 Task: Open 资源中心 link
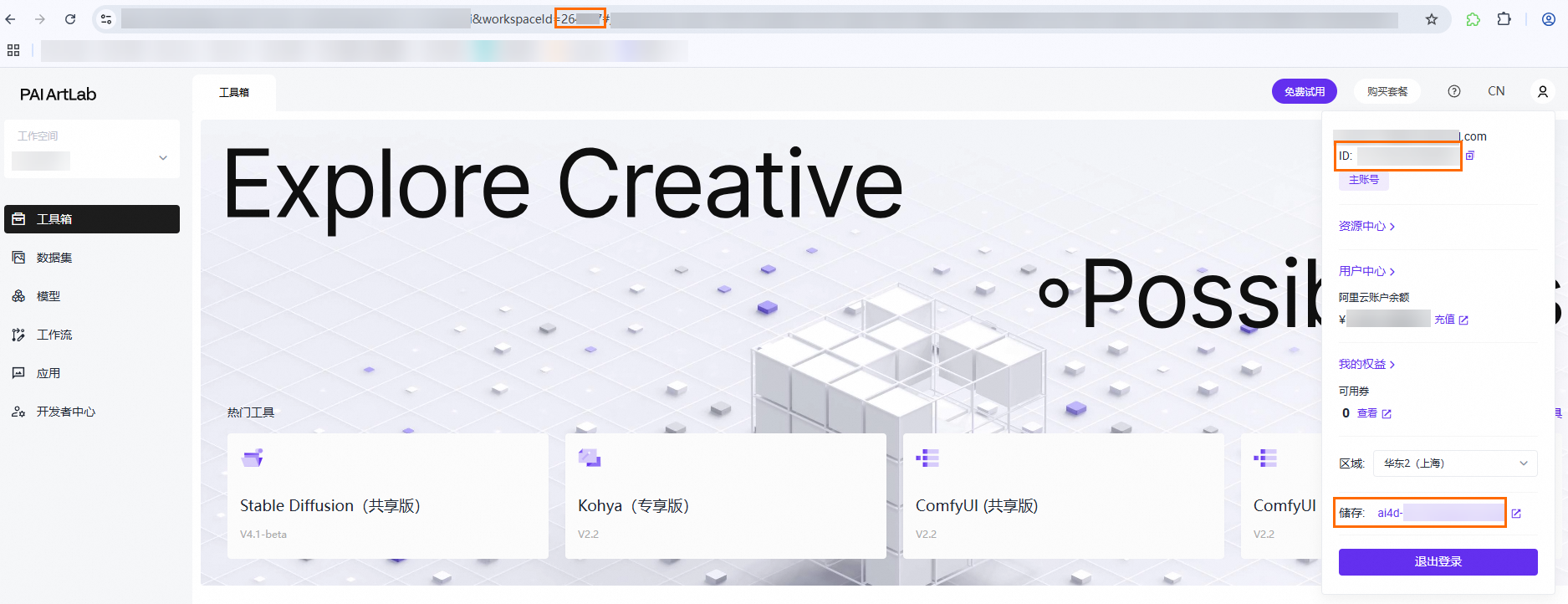point(1366,226)
